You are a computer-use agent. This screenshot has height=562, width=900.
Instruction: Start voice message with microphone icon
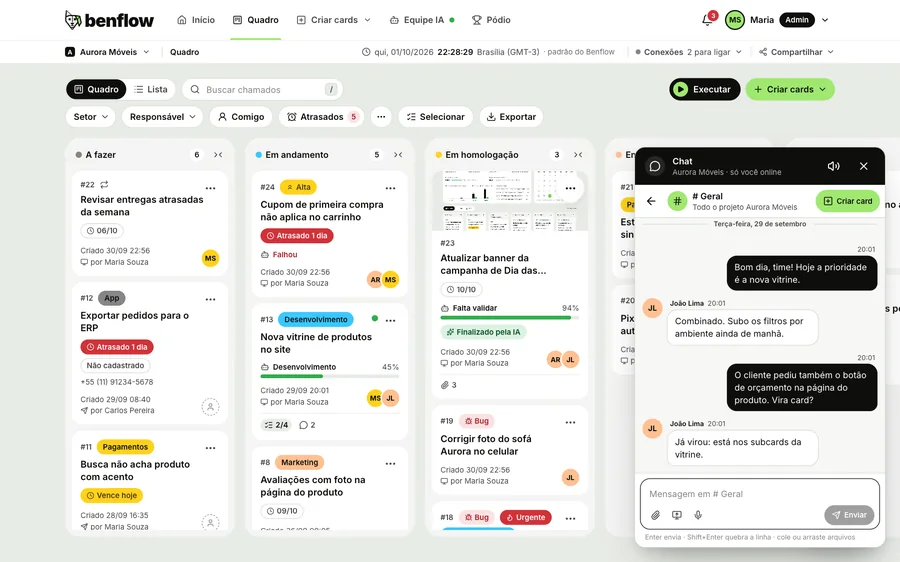pyautogui.click(x=698, y=515)
